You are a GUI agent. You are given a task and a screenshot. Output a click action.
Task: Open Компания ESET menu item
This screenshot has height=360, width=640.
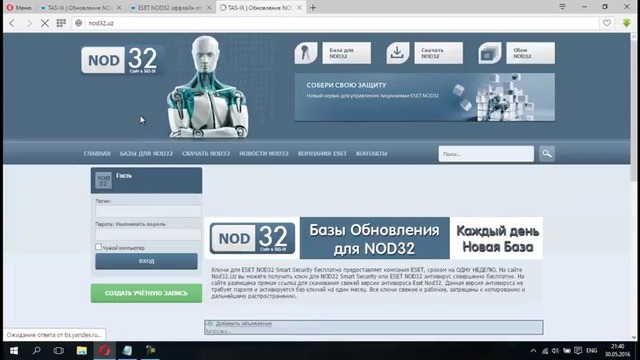[x=322, y=153]
